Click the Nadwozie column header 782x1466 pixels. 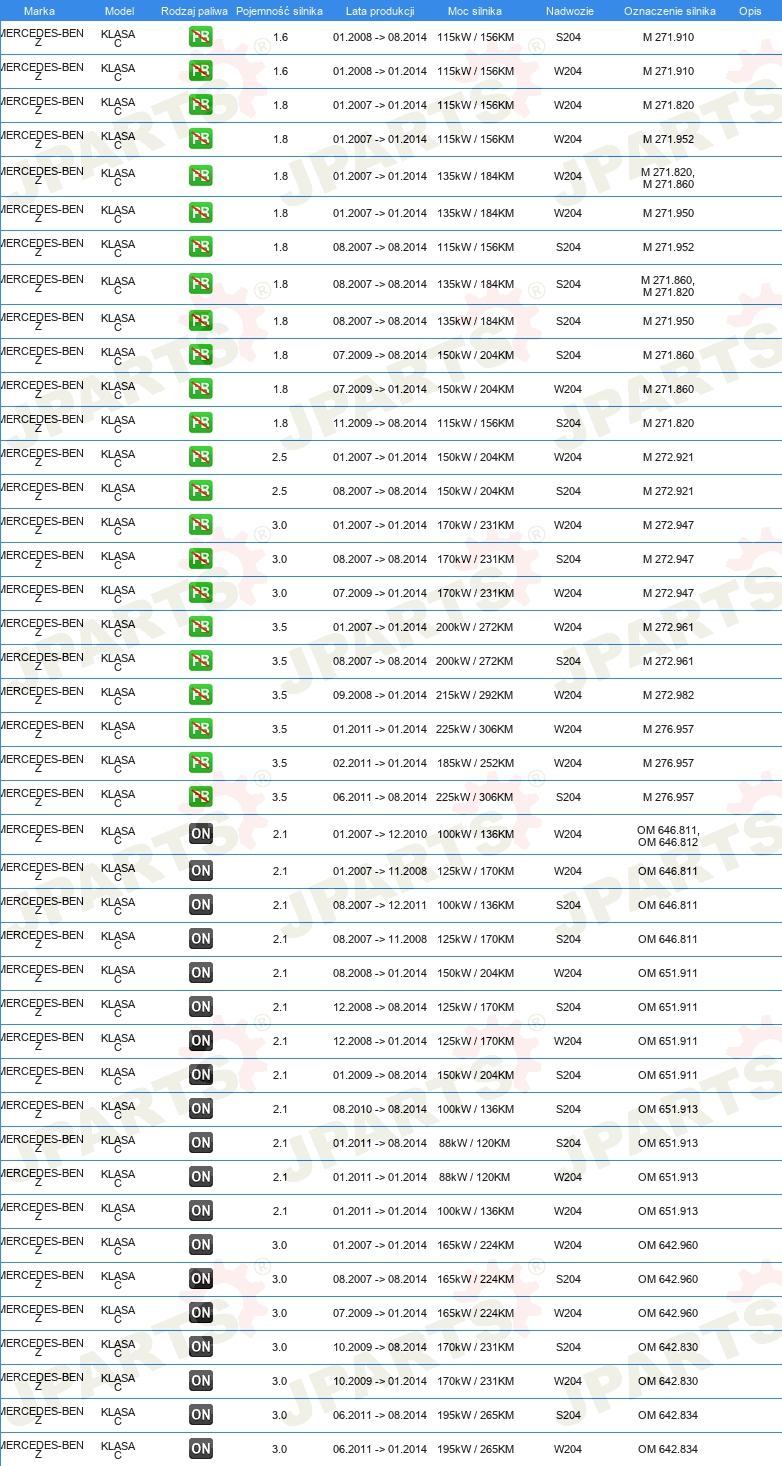tap(568, 11)
